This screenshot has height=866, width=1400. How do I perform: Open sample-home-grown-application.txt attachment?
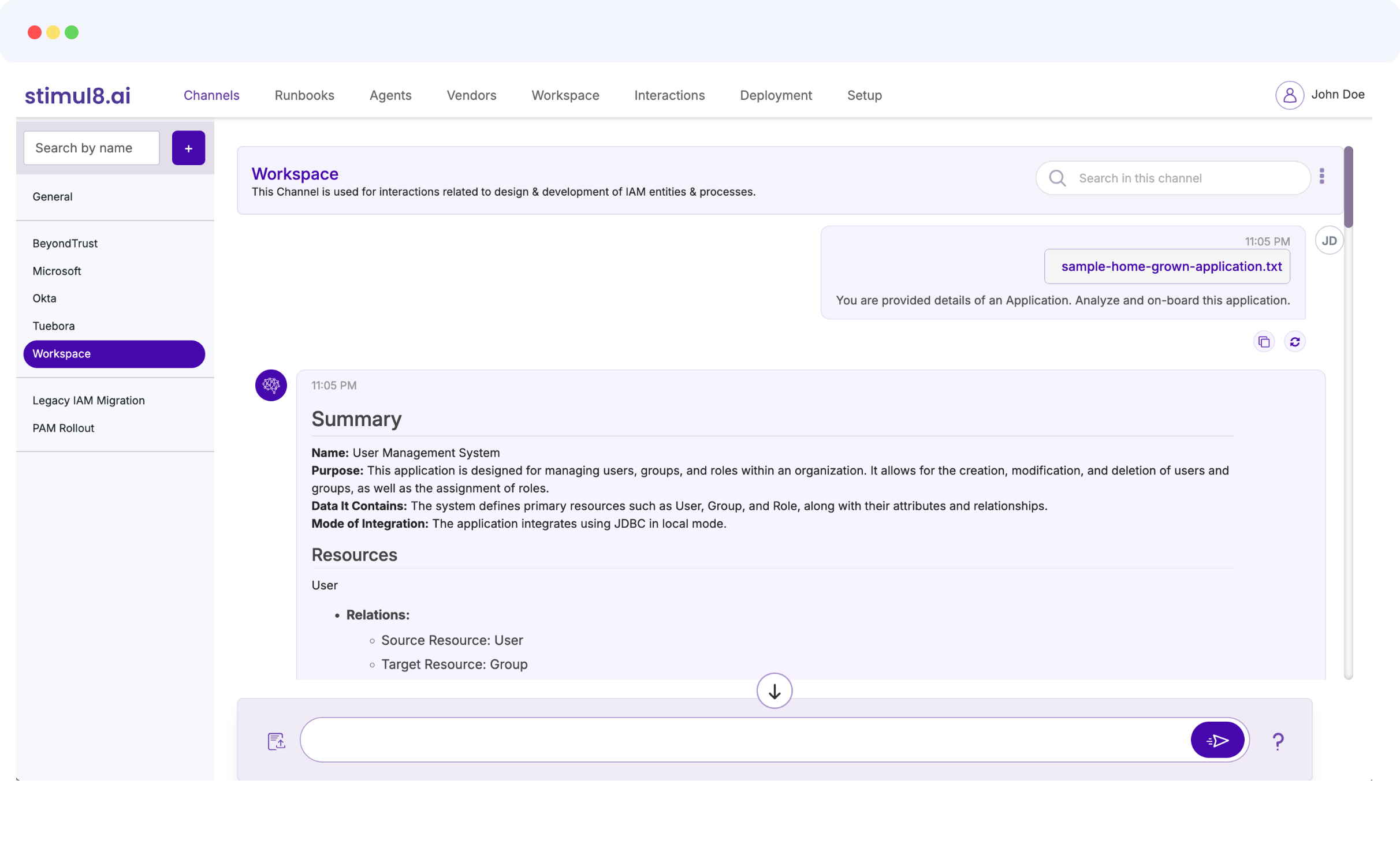pyautogui.click(x=1171, y=267)
